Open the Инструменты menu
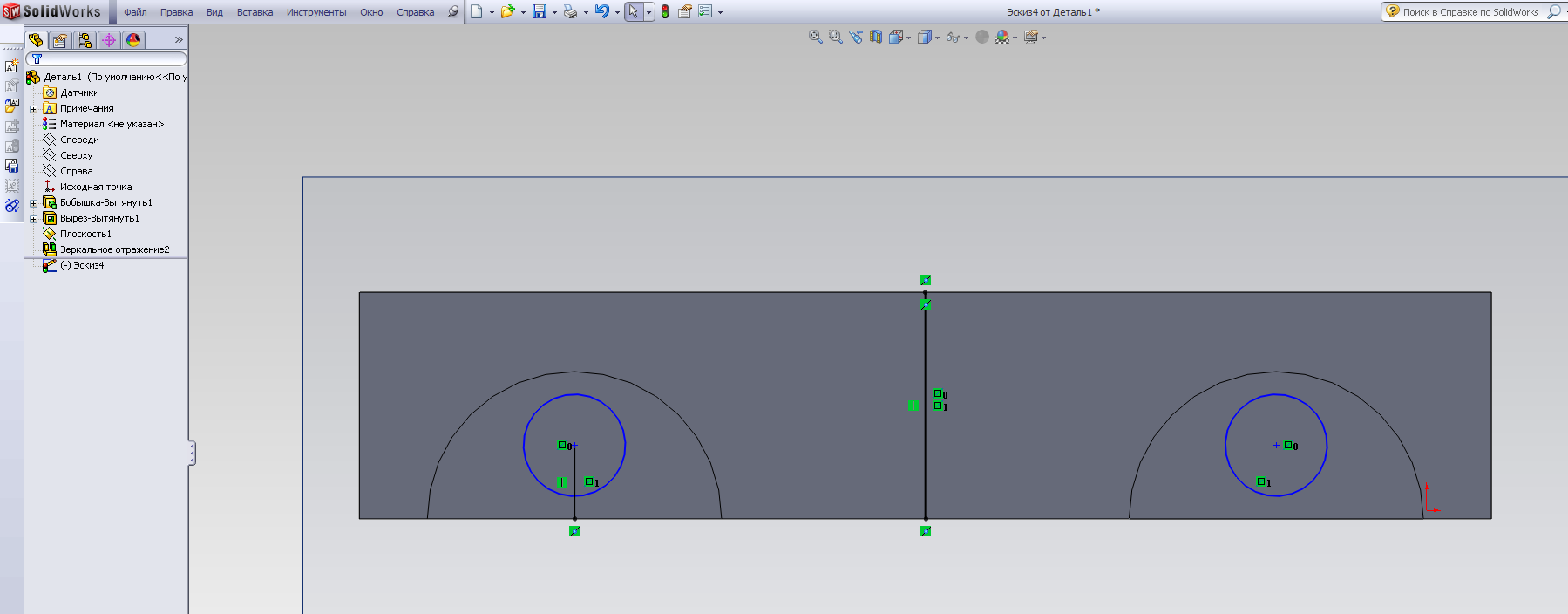This screenshot has height=614, width=1568. (x=316, y=12)
